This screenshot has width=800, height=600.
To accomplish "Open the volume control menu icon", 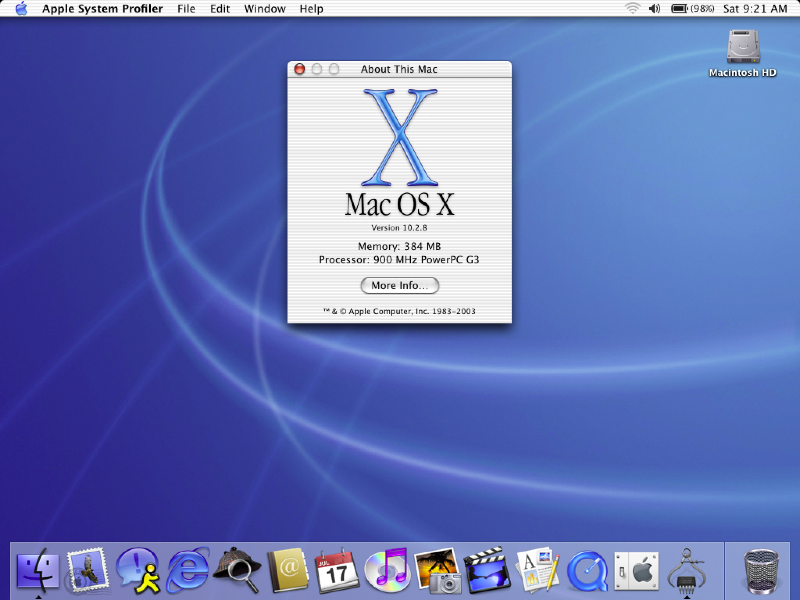I will pos(655,9).
